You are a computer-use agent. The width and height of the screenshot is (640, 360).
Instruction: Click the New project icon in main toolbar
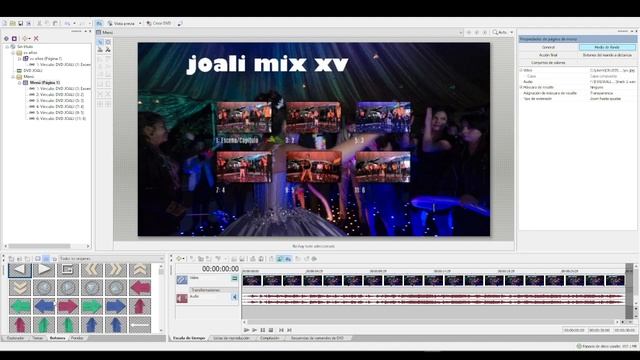click(4, 24)
